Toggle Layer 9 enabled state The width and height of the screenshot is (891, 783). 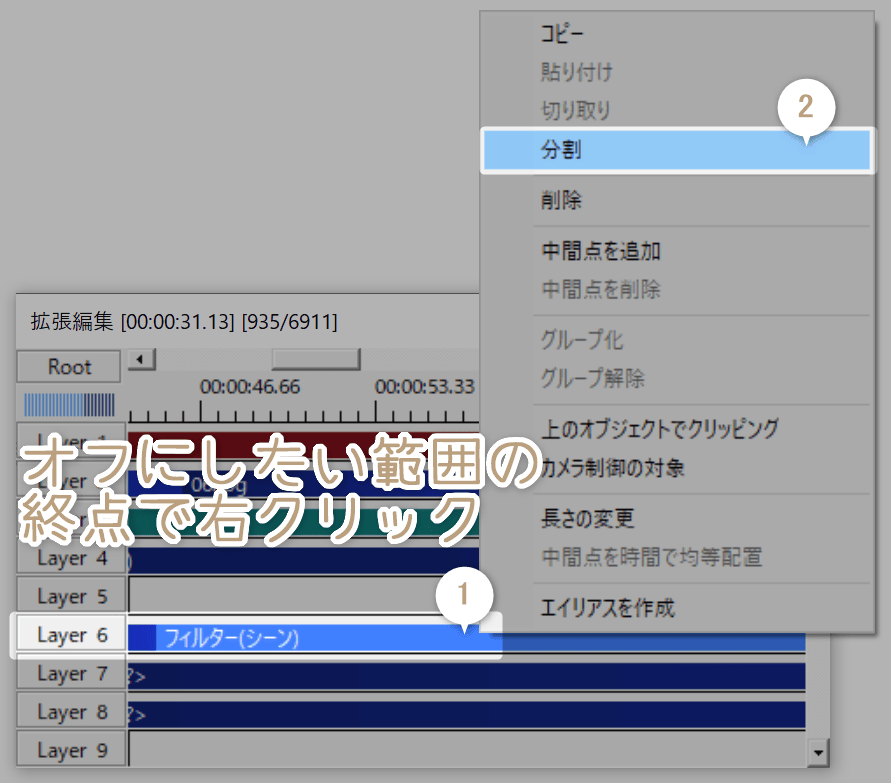tap(70, 749)
